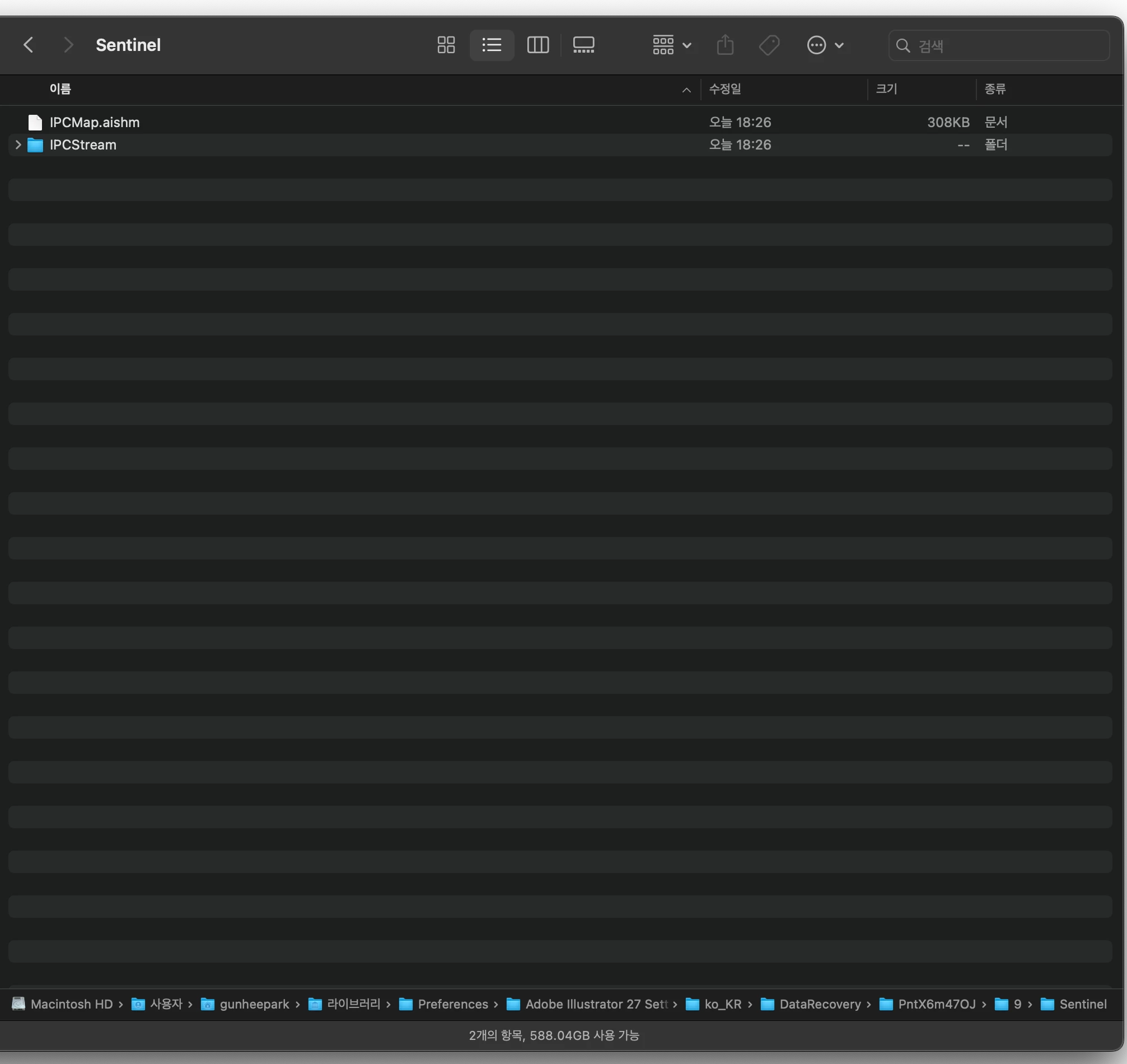The width and height of the screenshot is (1127, 1064).
Task: Click the tag icon
Action: pos(769,45)
